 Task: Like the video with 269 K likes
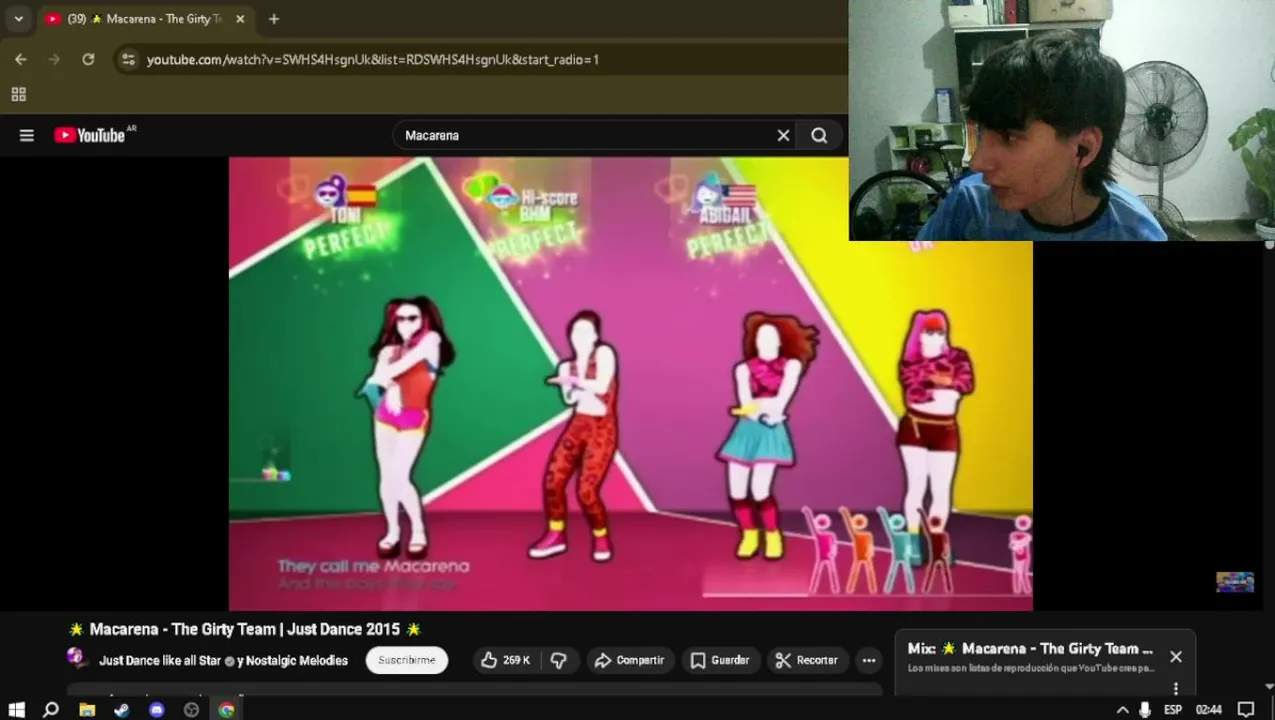(x=506, y=660)
